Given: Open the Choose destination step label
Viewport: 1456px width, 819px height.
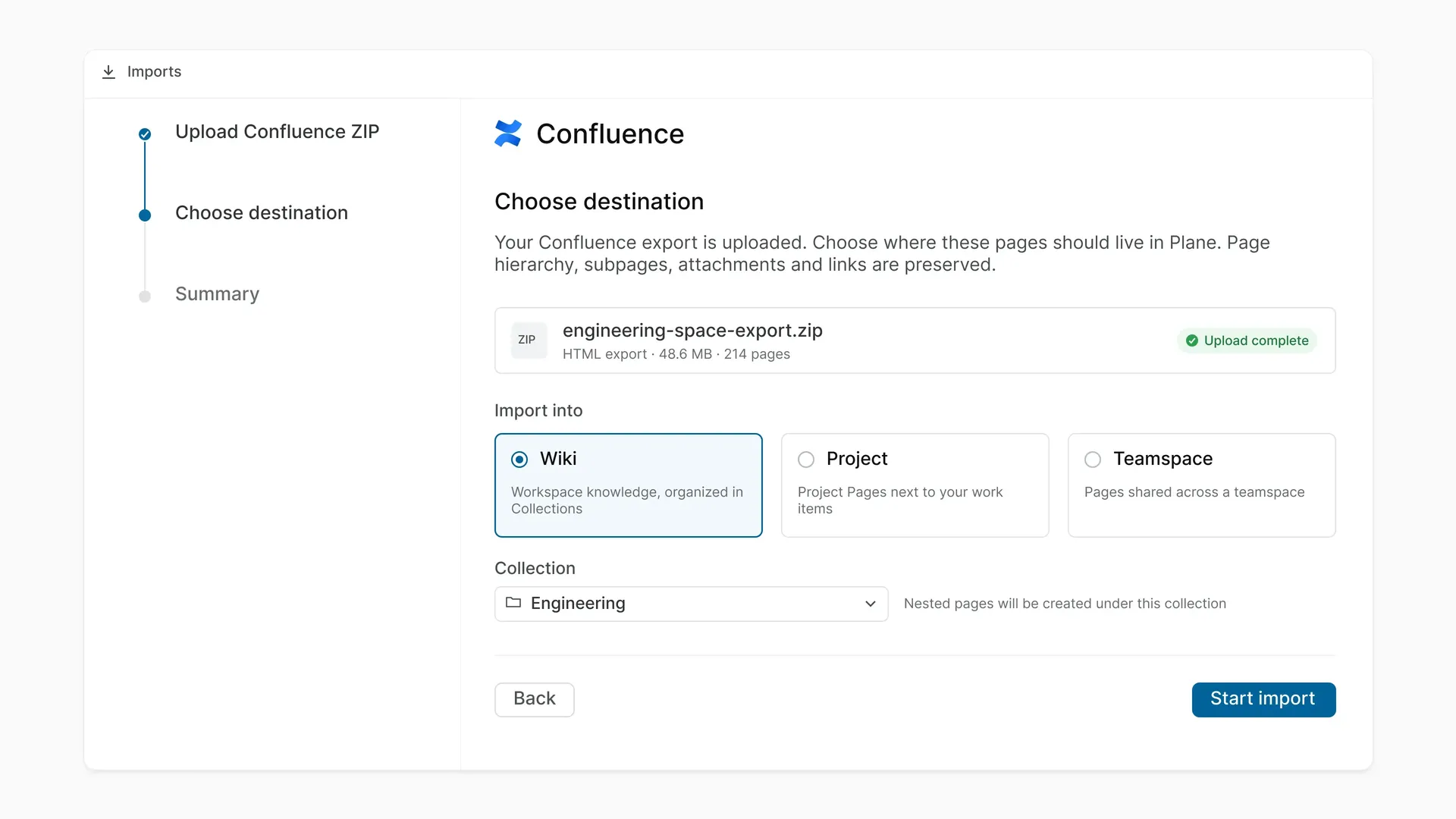Looking at the screenshot, I should click(x=262, y=213).
